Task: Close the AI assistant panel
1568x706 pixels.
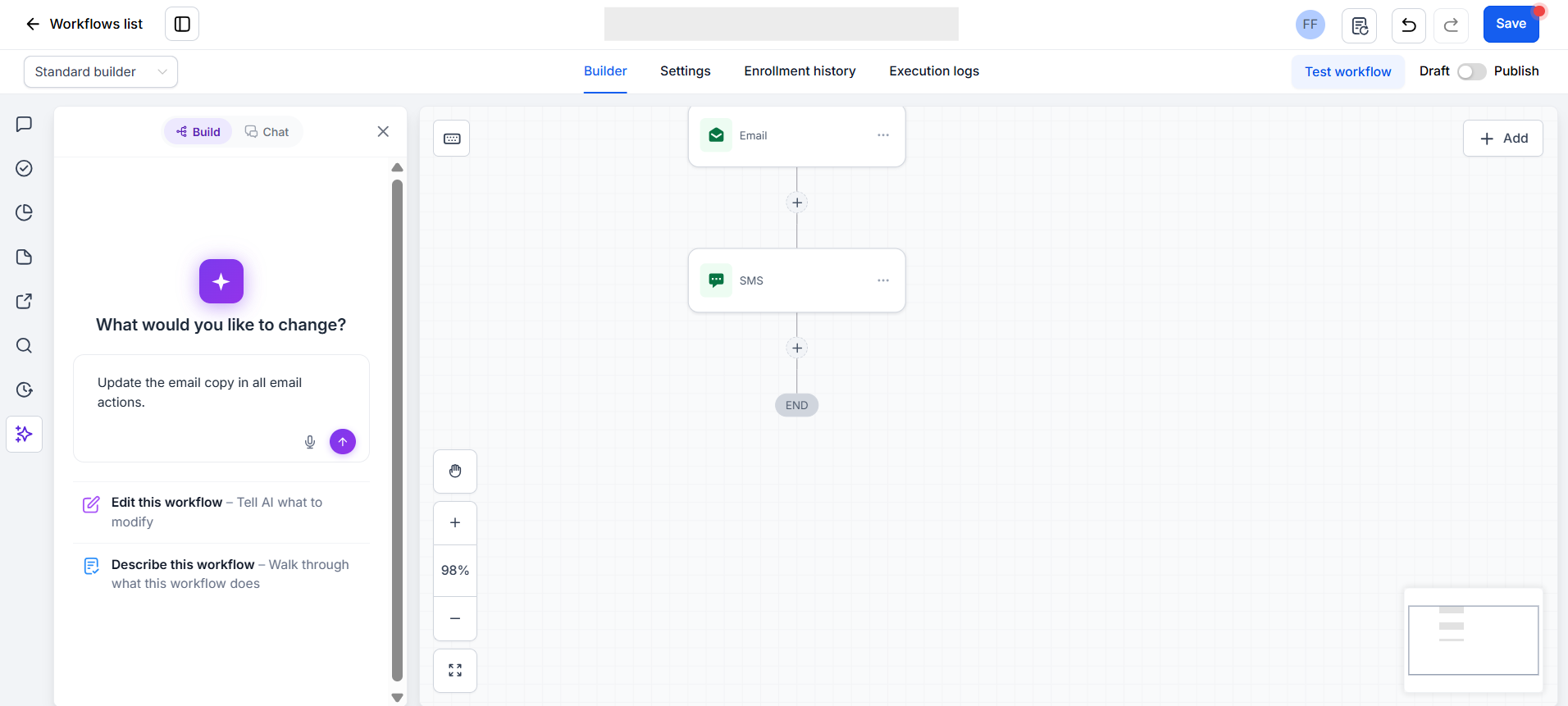Action: pos(383,132)
